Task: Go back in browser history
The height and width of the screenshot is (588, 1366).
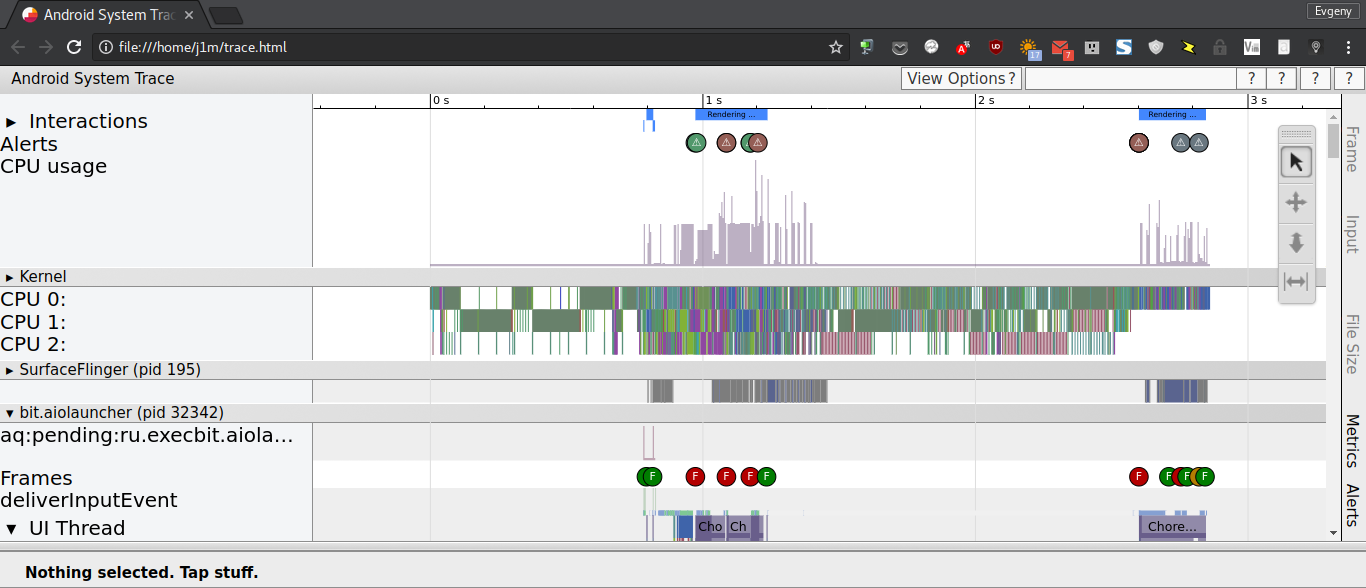Action: 18,47
